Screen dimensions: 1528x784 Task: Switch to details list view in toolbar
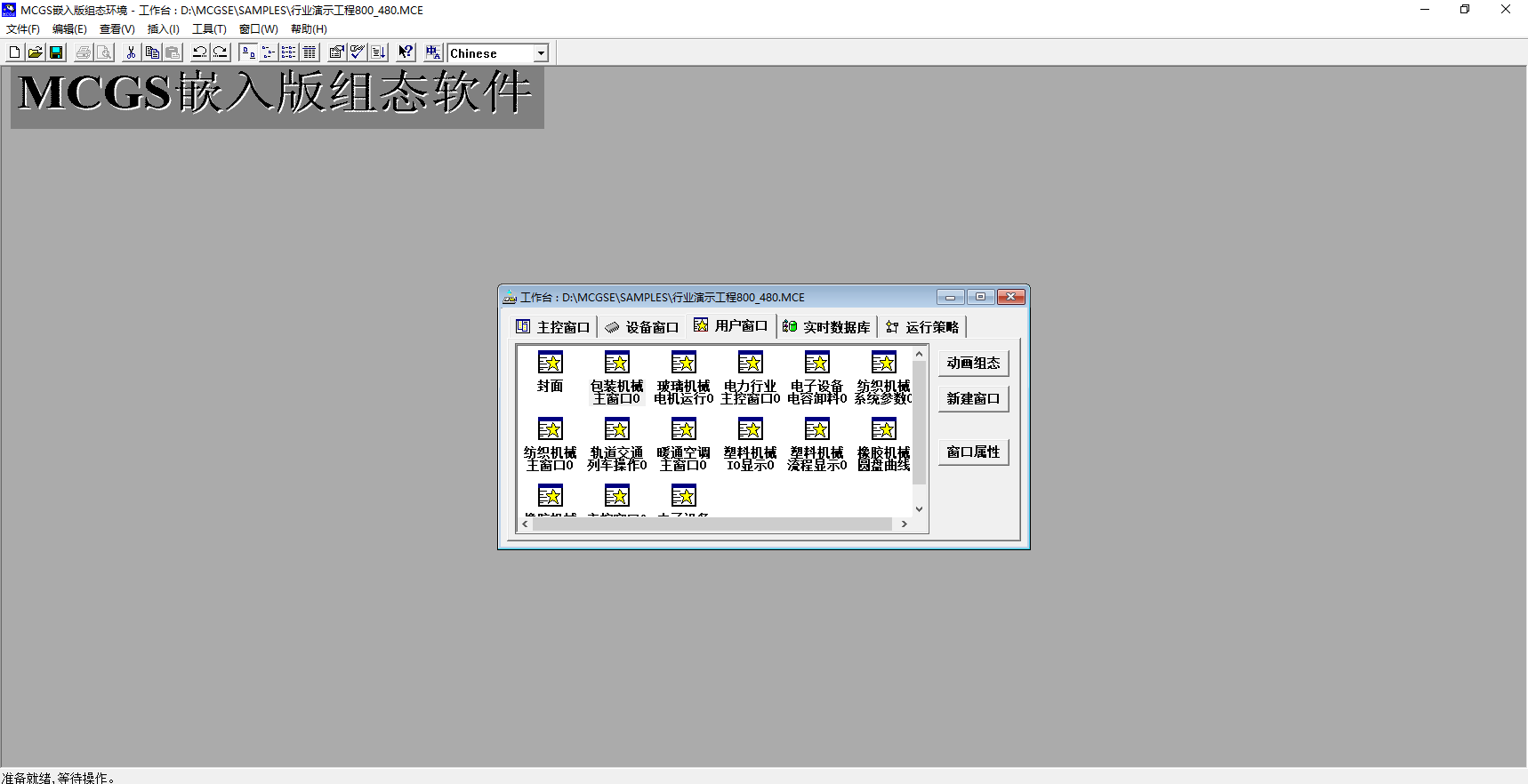[x=310, y=52]
